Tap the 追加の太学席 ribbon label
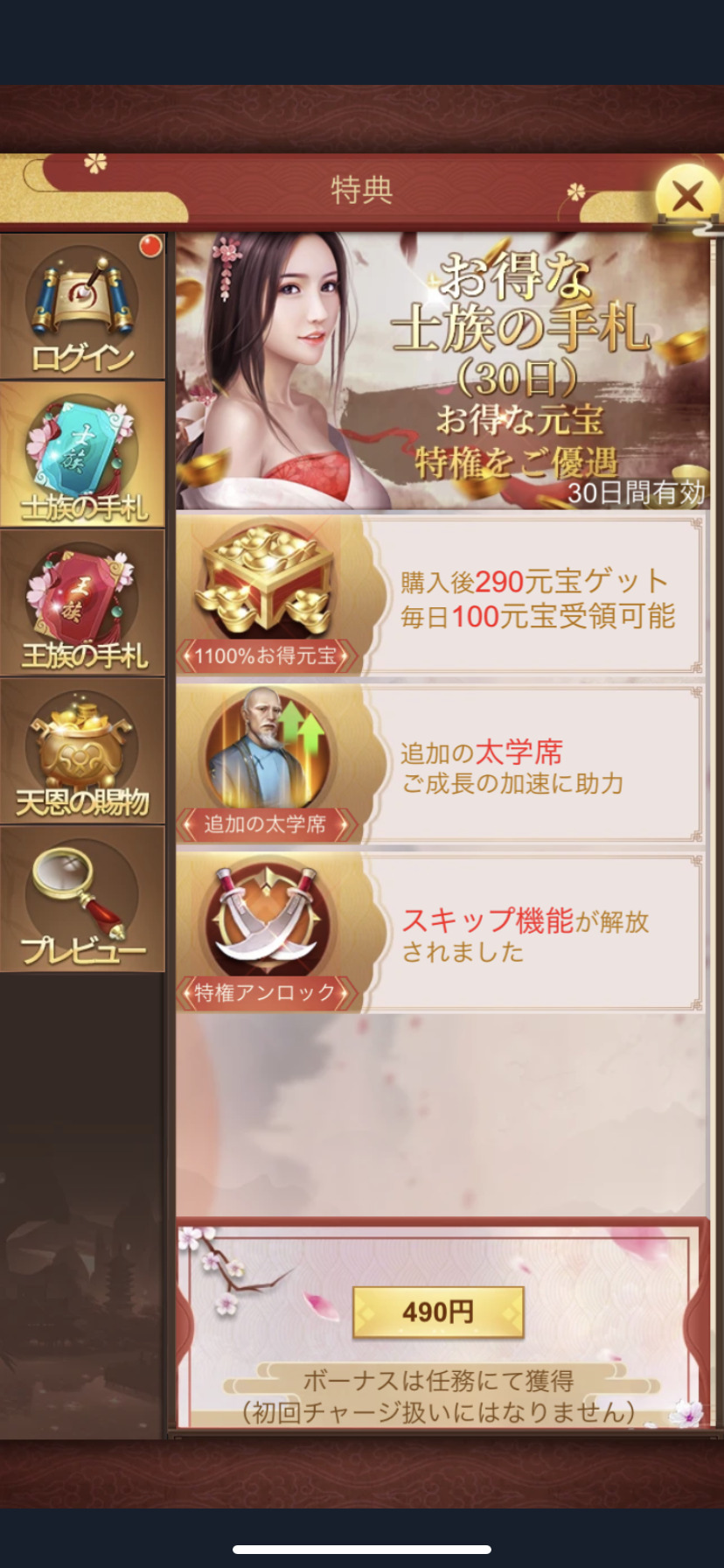Screen dimensions: 724x1568 coord(266,824)
